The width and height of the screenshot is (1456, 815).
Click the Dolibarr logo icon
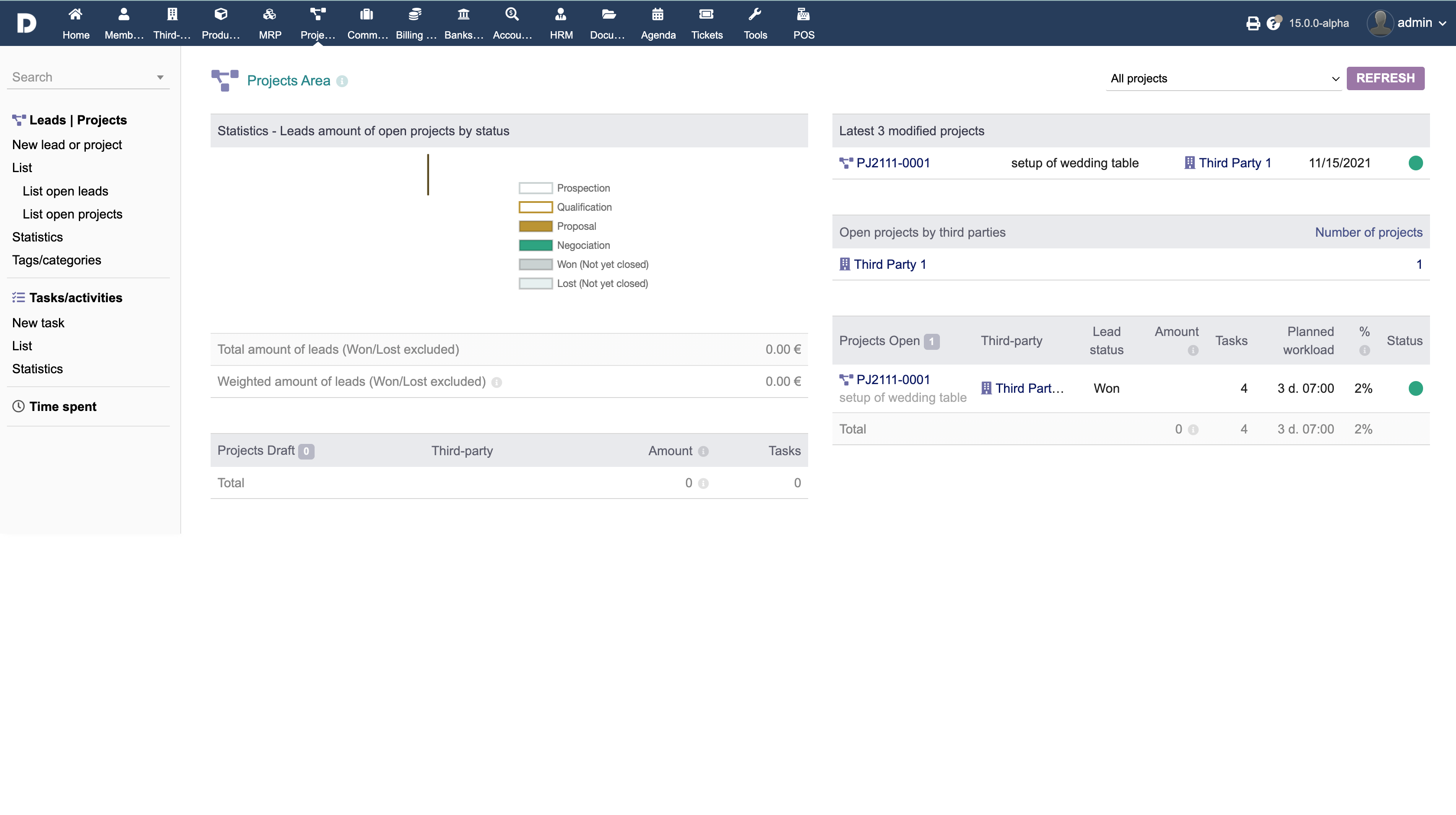pos(26,23)
